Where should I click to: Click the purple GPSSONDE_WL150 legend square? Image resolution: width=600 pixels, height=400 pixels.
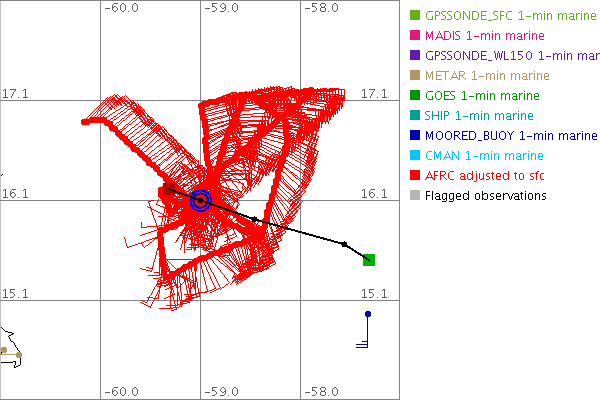pos(415,56)
